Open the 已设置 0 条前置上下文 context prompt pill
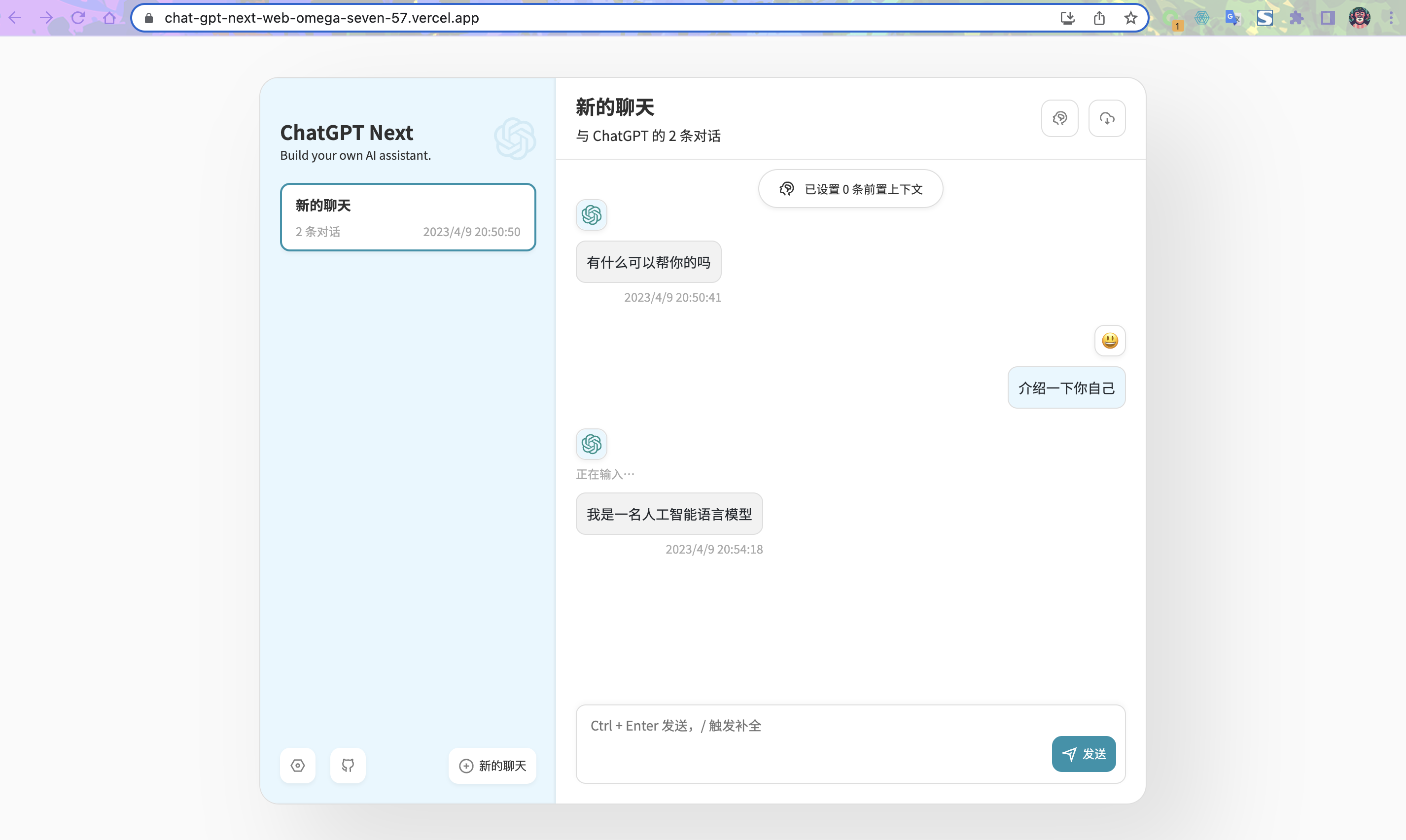1406x840 pixels. (850, 189)
